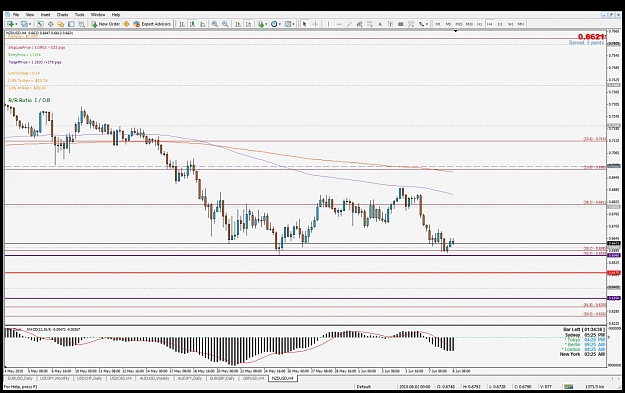Image resolution: width=625 pixels, height=393 pixels.
Task: Switch to line chart style icon
Action: tap(202, 24)
